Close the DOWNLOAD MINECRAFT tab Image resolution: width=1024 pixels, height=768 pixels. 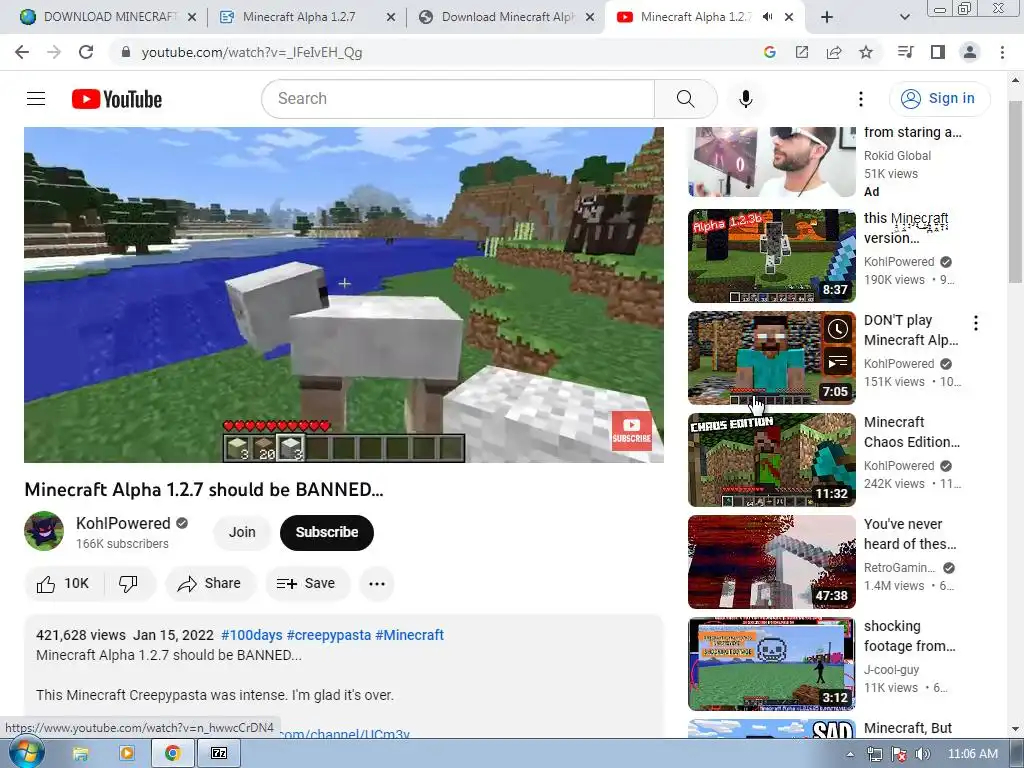pos(192,18)
